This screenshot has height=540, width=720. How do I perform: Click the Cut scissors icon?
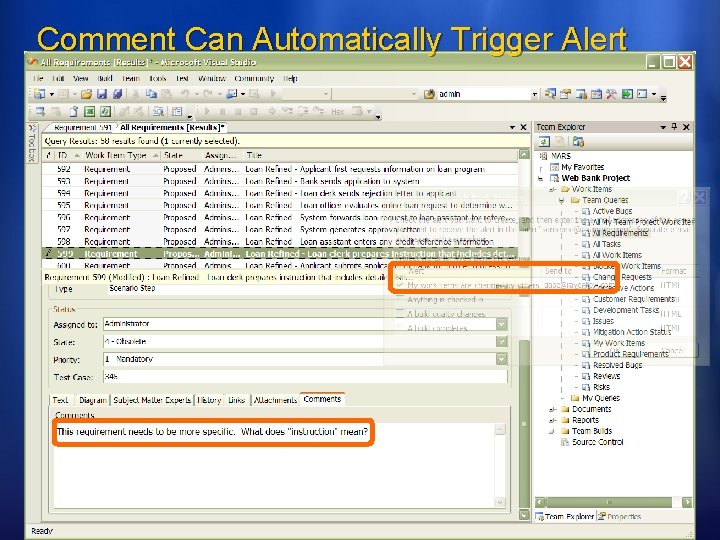(135, 94)
